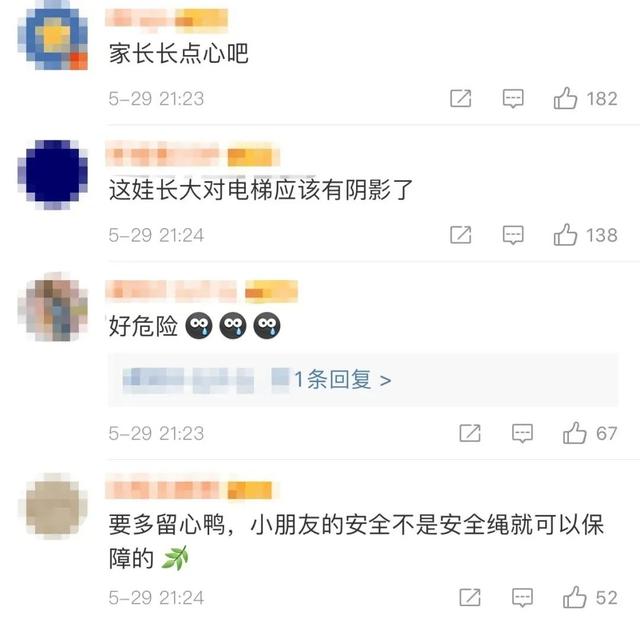The width and height of the screenshot is (640, 618).
Task: Open avatar of the '好危险' commenter
Action: point(53,307)
